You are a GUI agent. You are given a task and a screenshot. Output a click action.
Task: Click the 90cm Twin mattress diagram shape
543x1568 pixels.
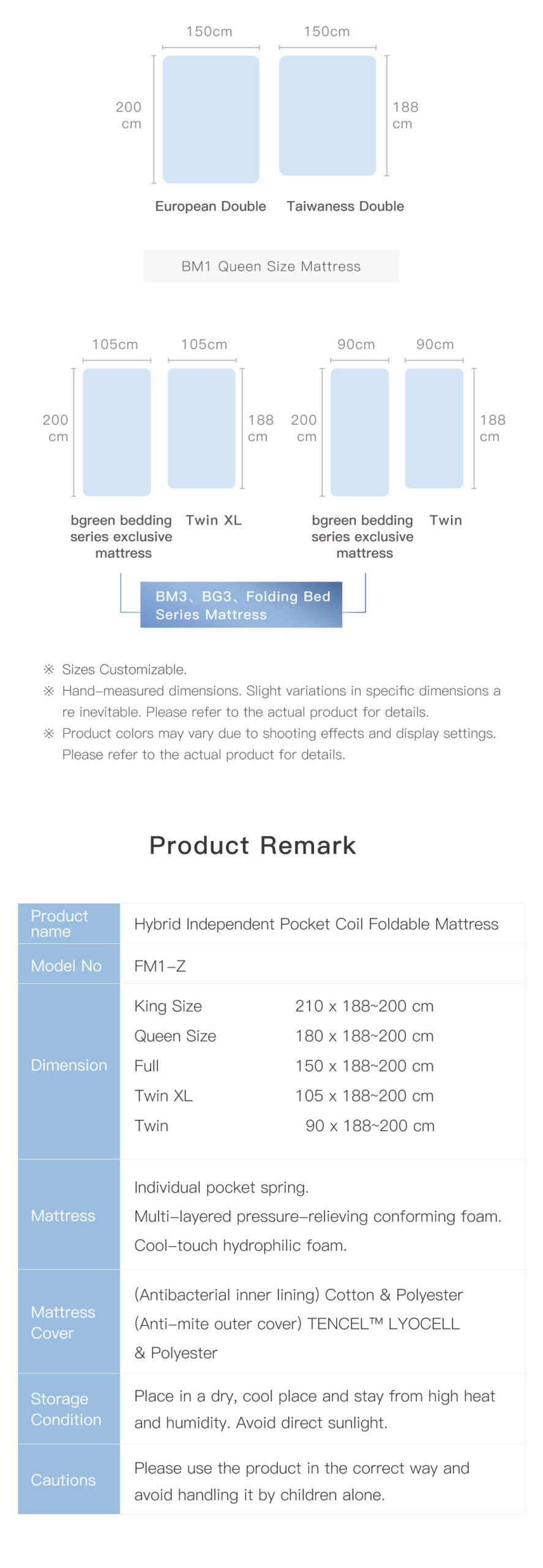434,428
